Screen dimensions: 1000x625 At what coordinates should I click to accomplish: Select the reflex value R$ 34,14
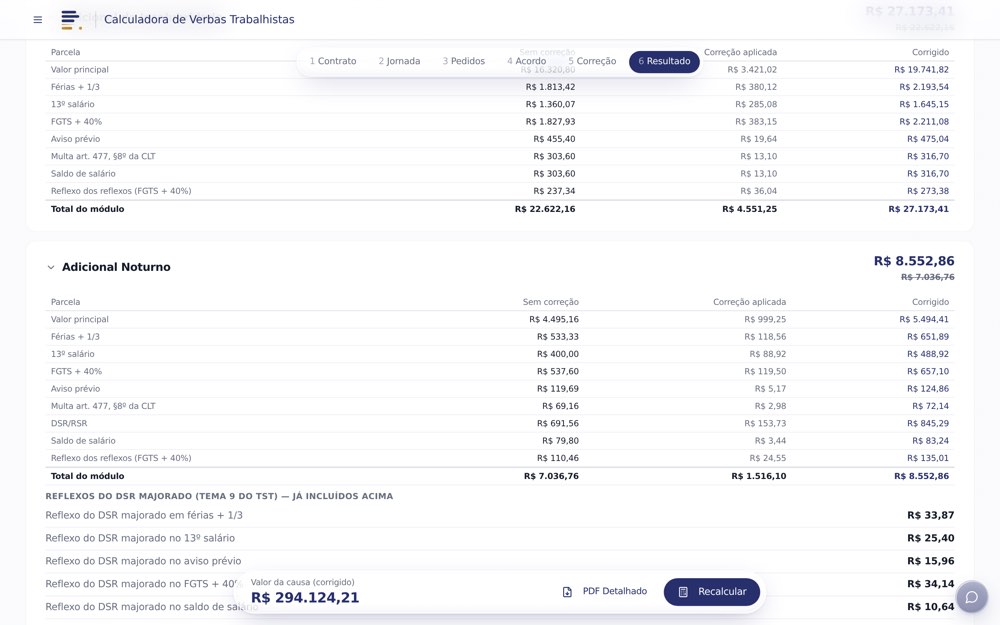click(x=930, y=584)
